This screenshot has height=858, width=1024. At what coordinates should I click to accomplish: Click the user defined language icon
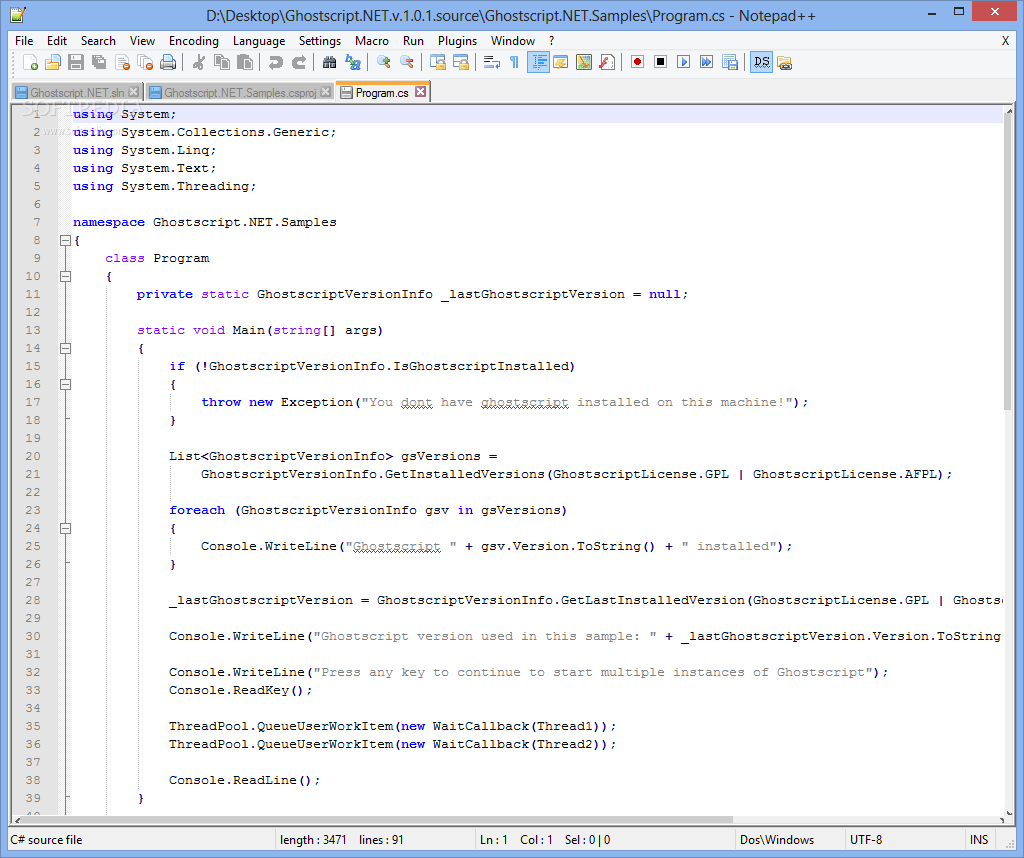561,63
